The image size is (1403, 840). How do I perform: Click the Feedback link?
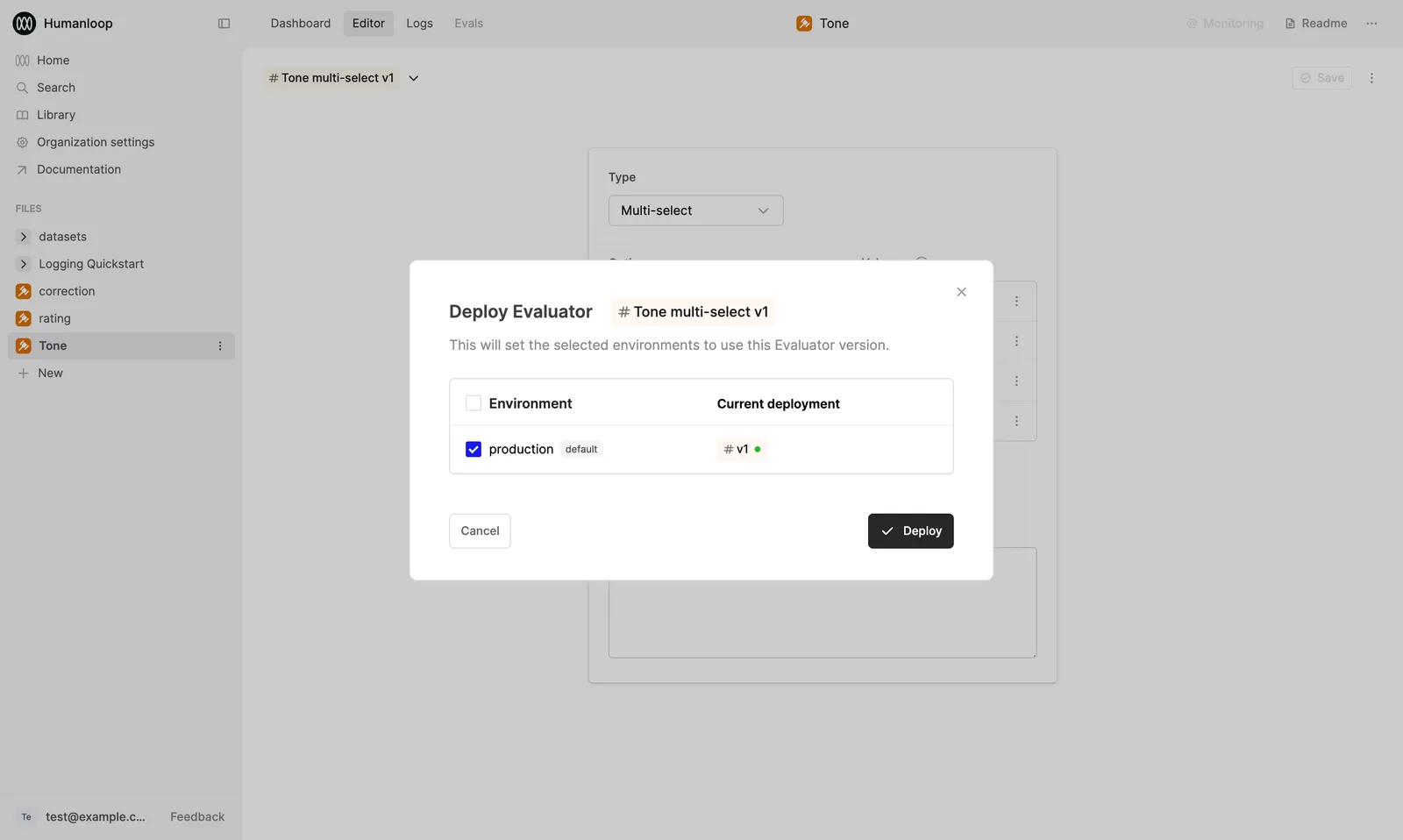click(197, 817)
